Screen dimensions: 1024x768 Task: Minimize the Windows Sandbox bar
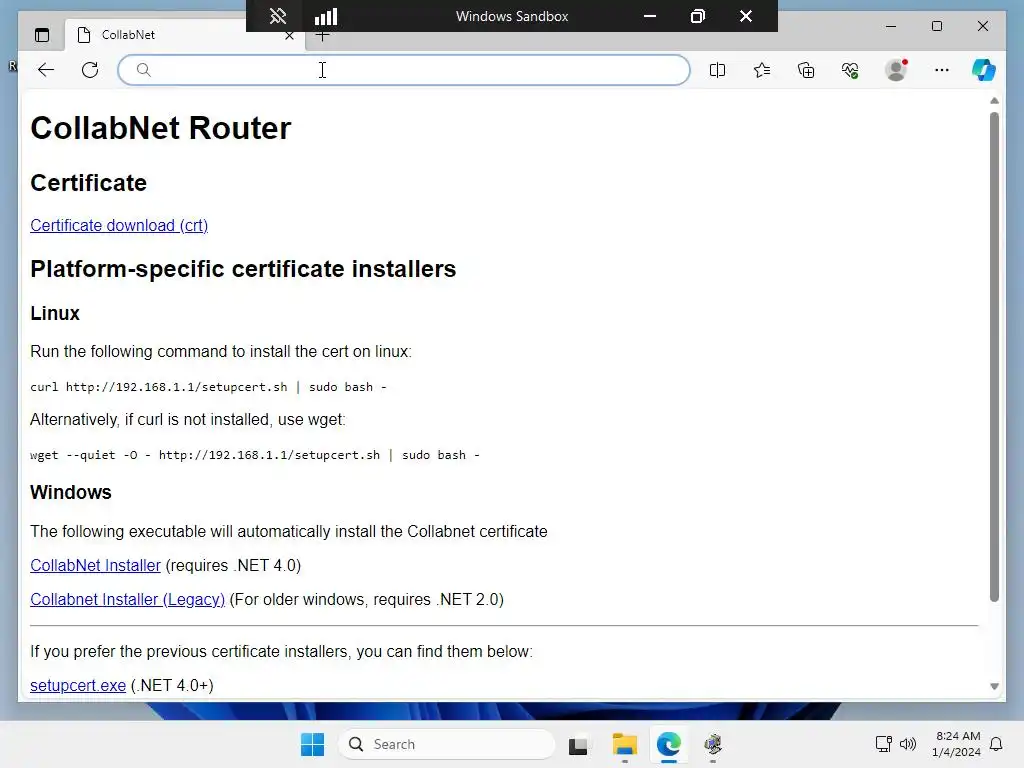coord(650,16)
